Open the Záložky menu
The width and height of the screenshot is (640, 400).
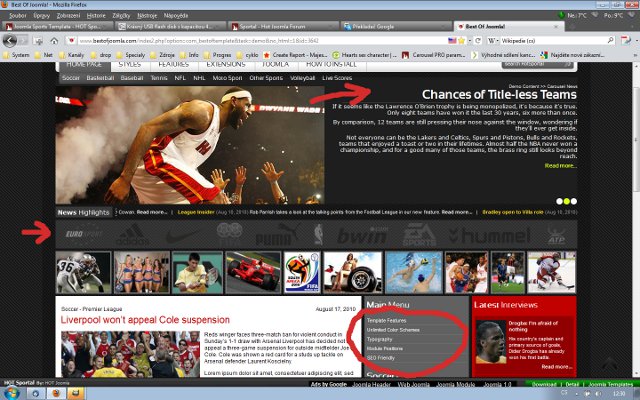pyautogui.click(x=121, y=16)
